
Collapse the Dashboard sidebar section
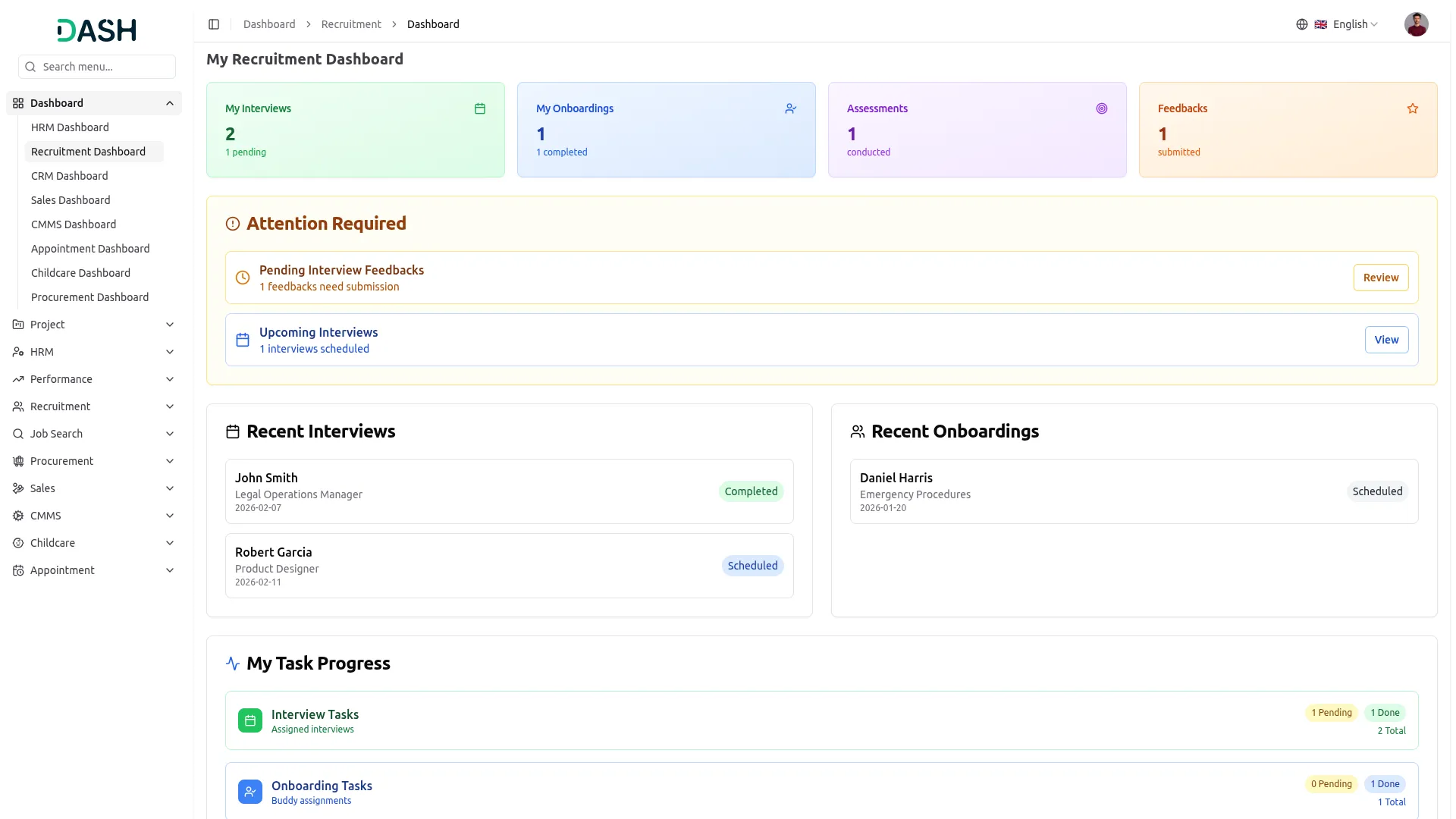click(170, 103)
